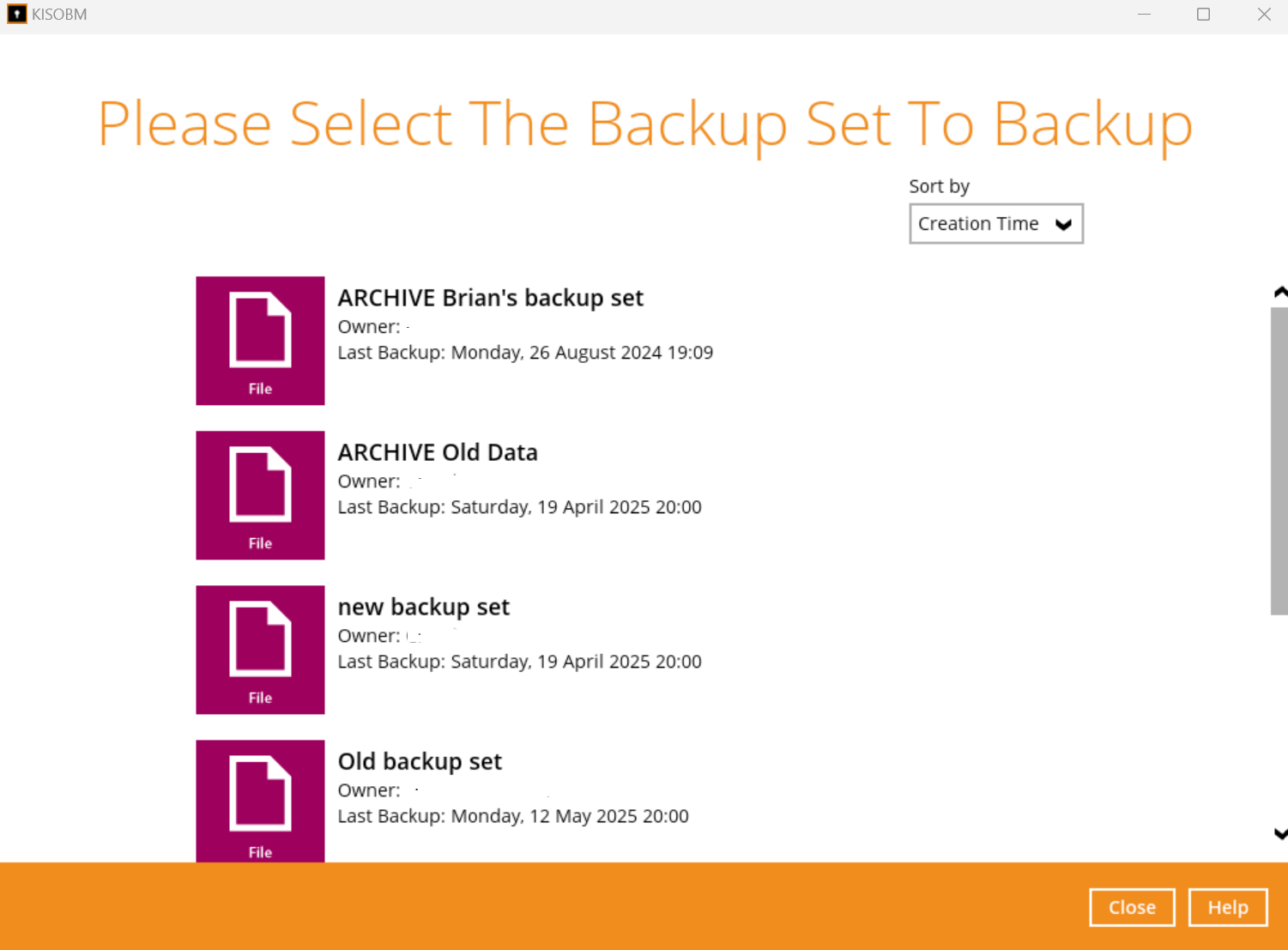Image resolution: width=1288 pixels, height=950 pixels.
Task: Select Old backup set entry
Action: pos(420,760)
